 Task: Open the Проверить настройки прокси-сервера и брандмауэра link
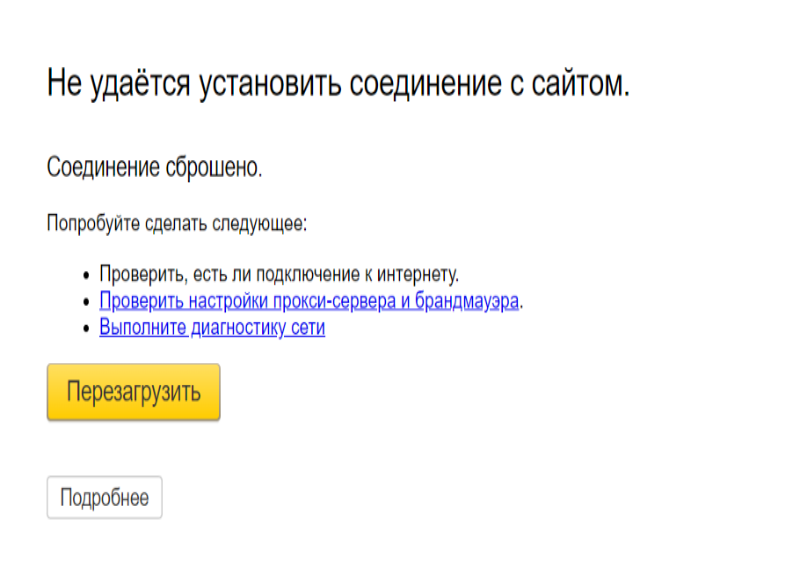coord(308,301)
